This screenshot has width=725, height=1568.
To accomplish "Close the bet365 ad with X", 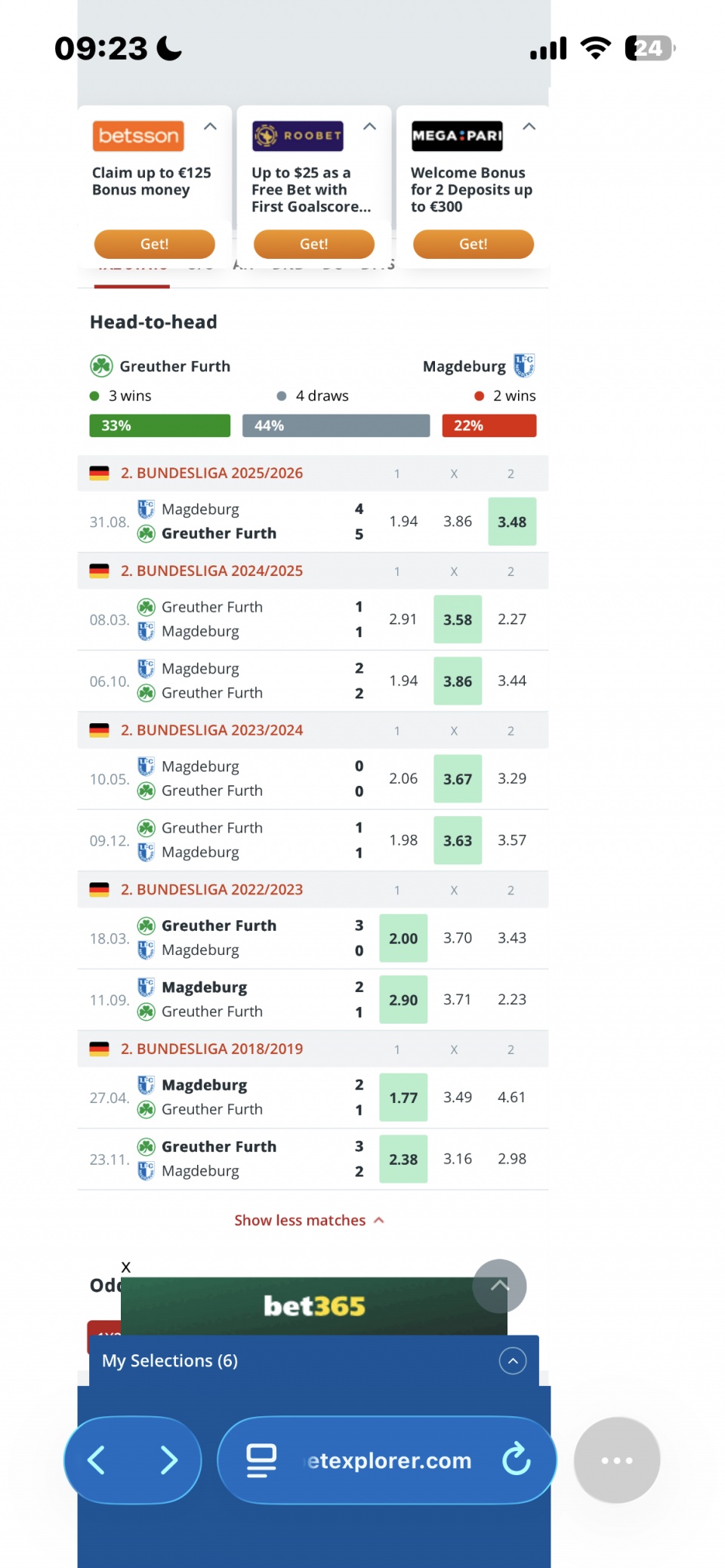I will (x=126, y=1267).
